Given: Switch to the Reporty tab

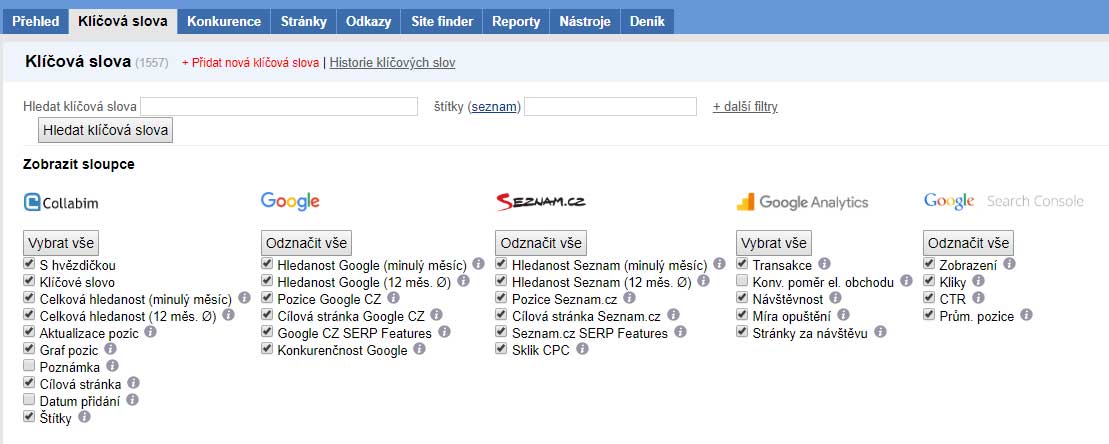Looking at the screenshot, I should 516,21.
